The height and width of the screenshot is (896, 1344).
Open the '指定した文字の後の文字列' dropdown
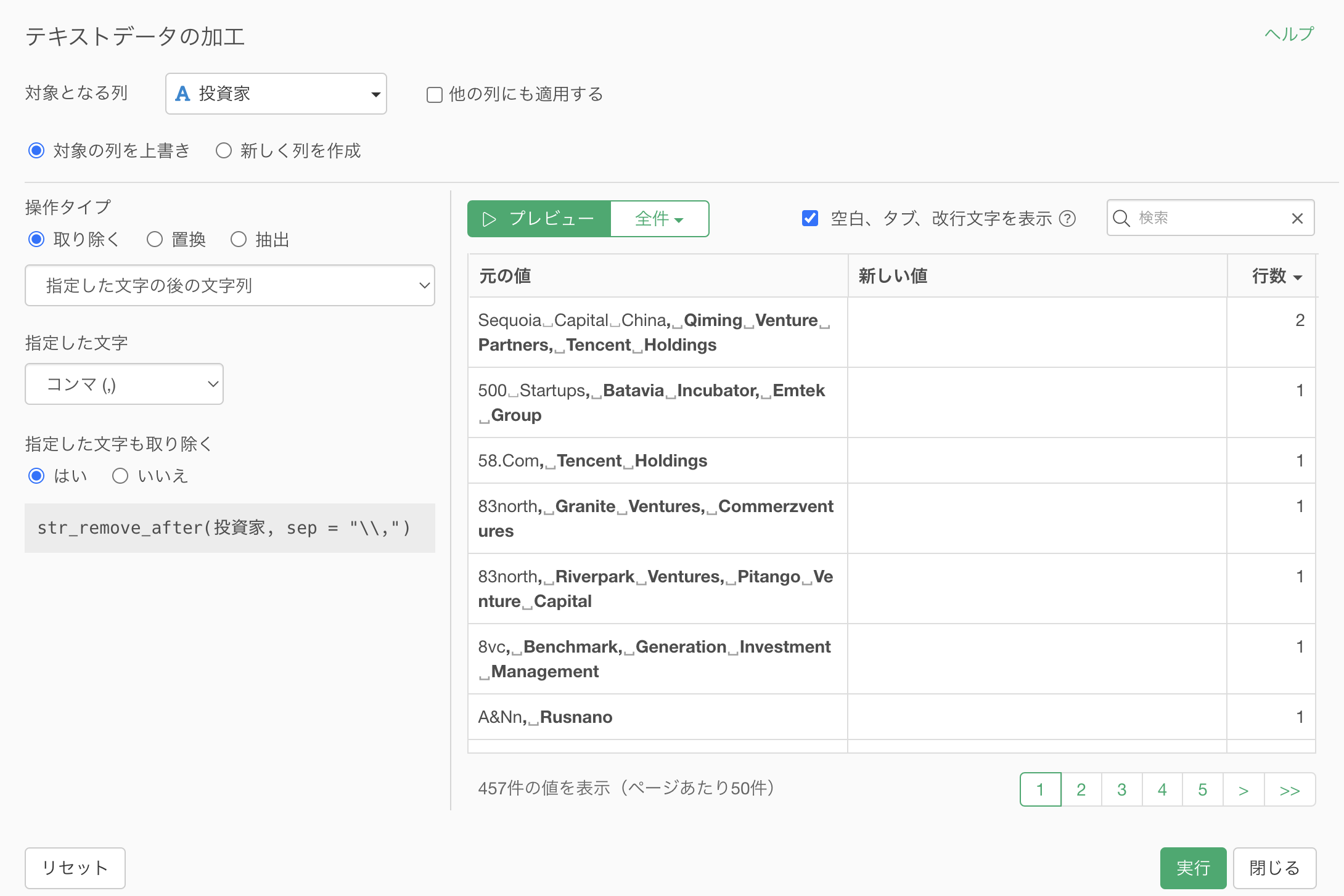(230, 285)
